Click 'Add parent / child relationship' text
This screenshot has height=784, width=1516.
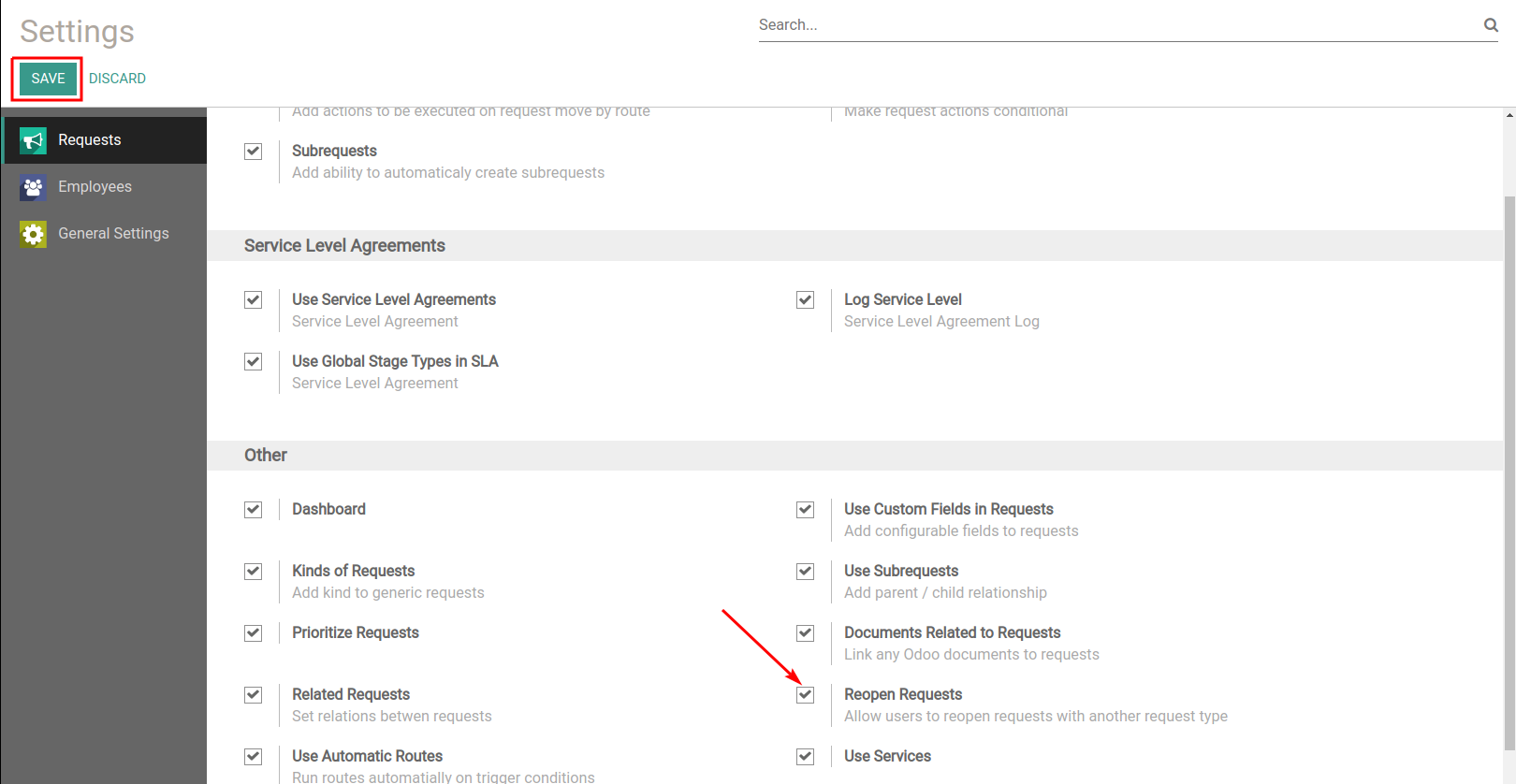pyautogui.click(x=945, y=593)
